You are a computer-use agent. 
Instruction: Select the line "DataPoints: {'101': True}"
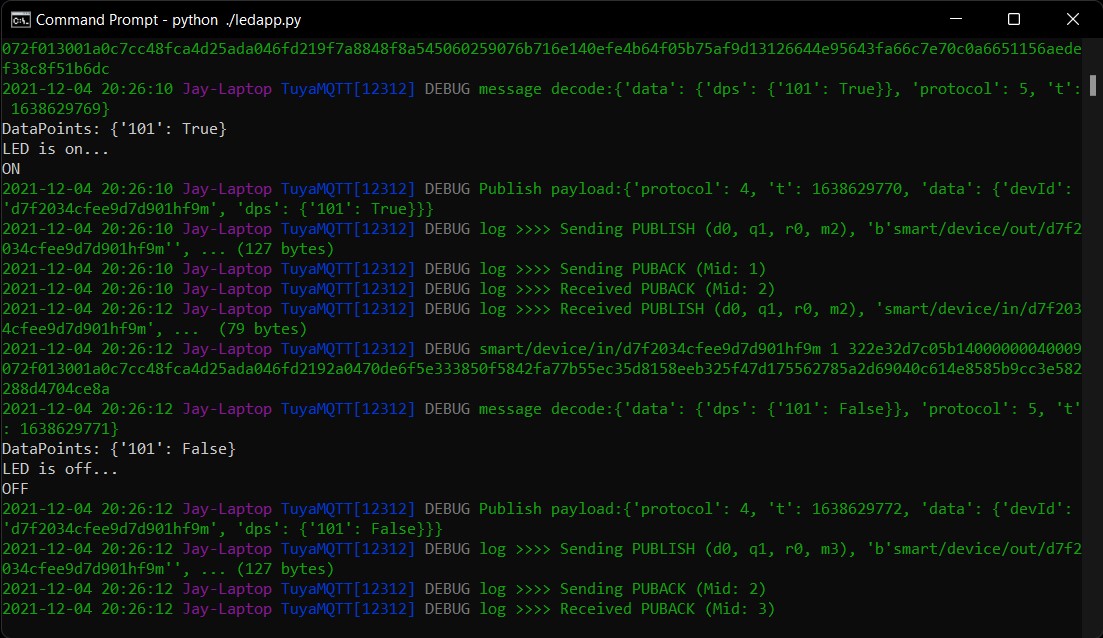tap(114, 129)
